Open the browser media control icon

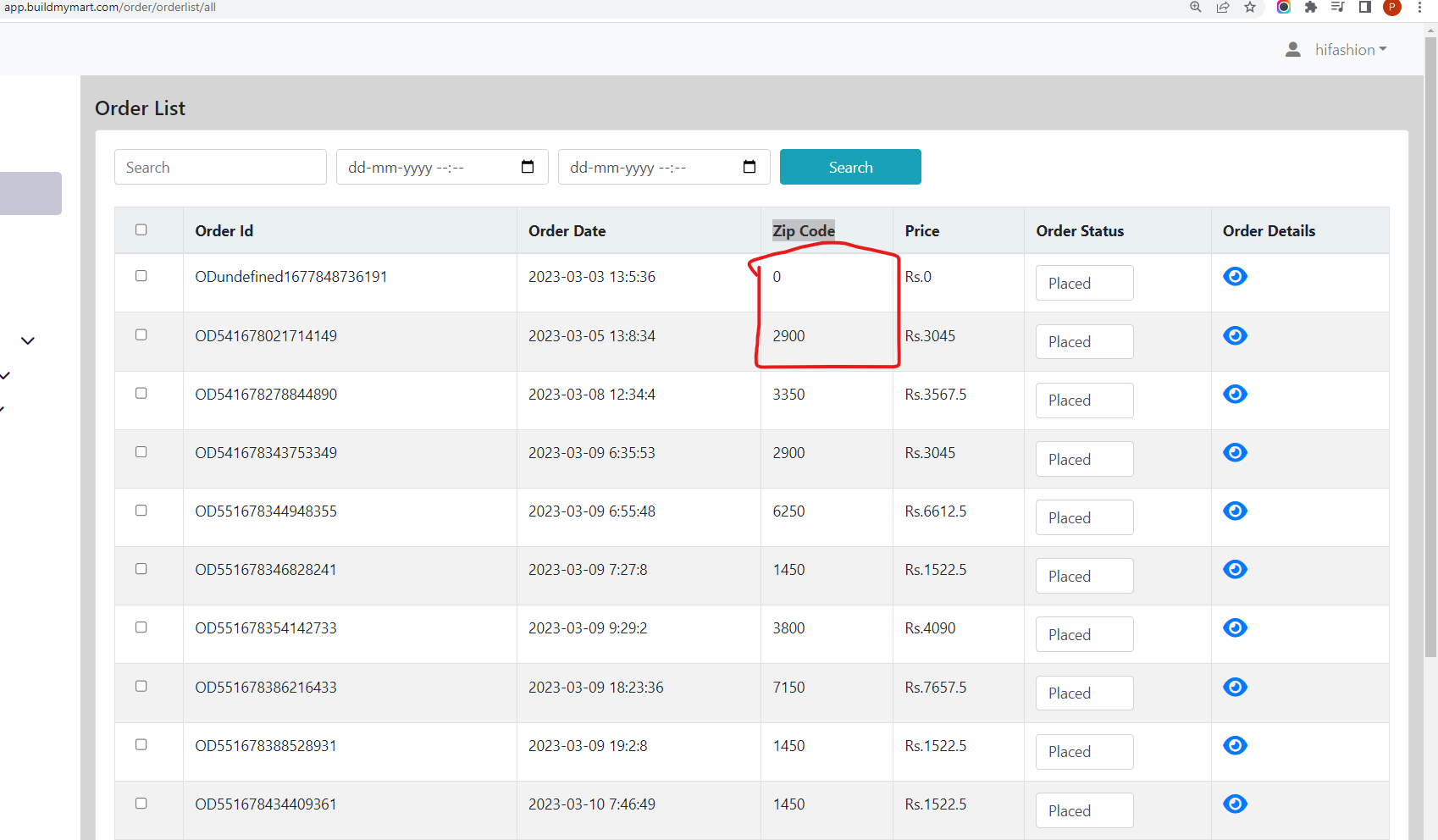(1338, 7)
